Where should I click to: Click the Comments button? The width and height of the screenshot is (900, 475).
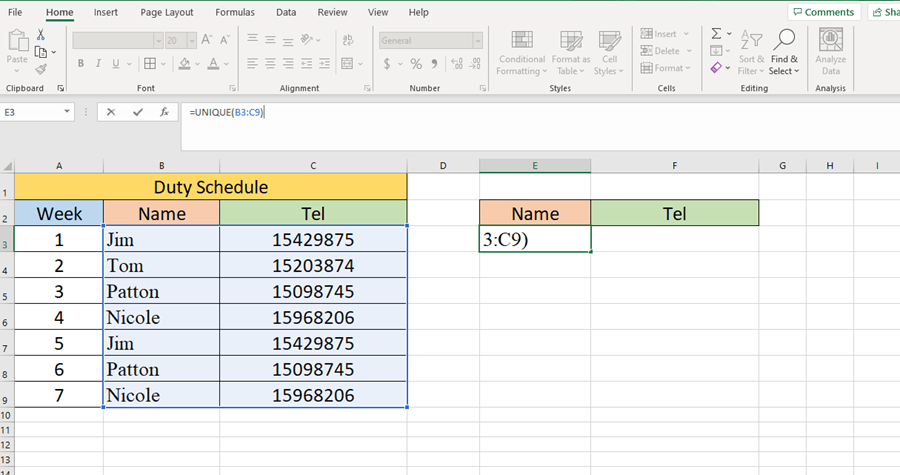click(824, 12)
